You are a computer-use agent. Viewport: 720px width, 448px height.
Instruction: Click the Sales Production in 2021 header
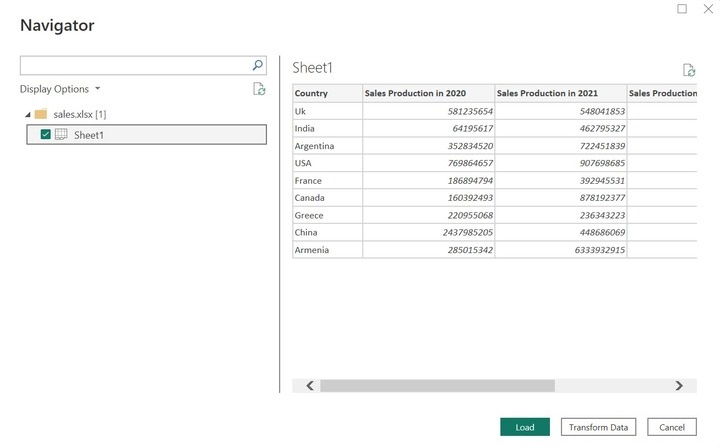pyautogui.click(x=561, y=93)
